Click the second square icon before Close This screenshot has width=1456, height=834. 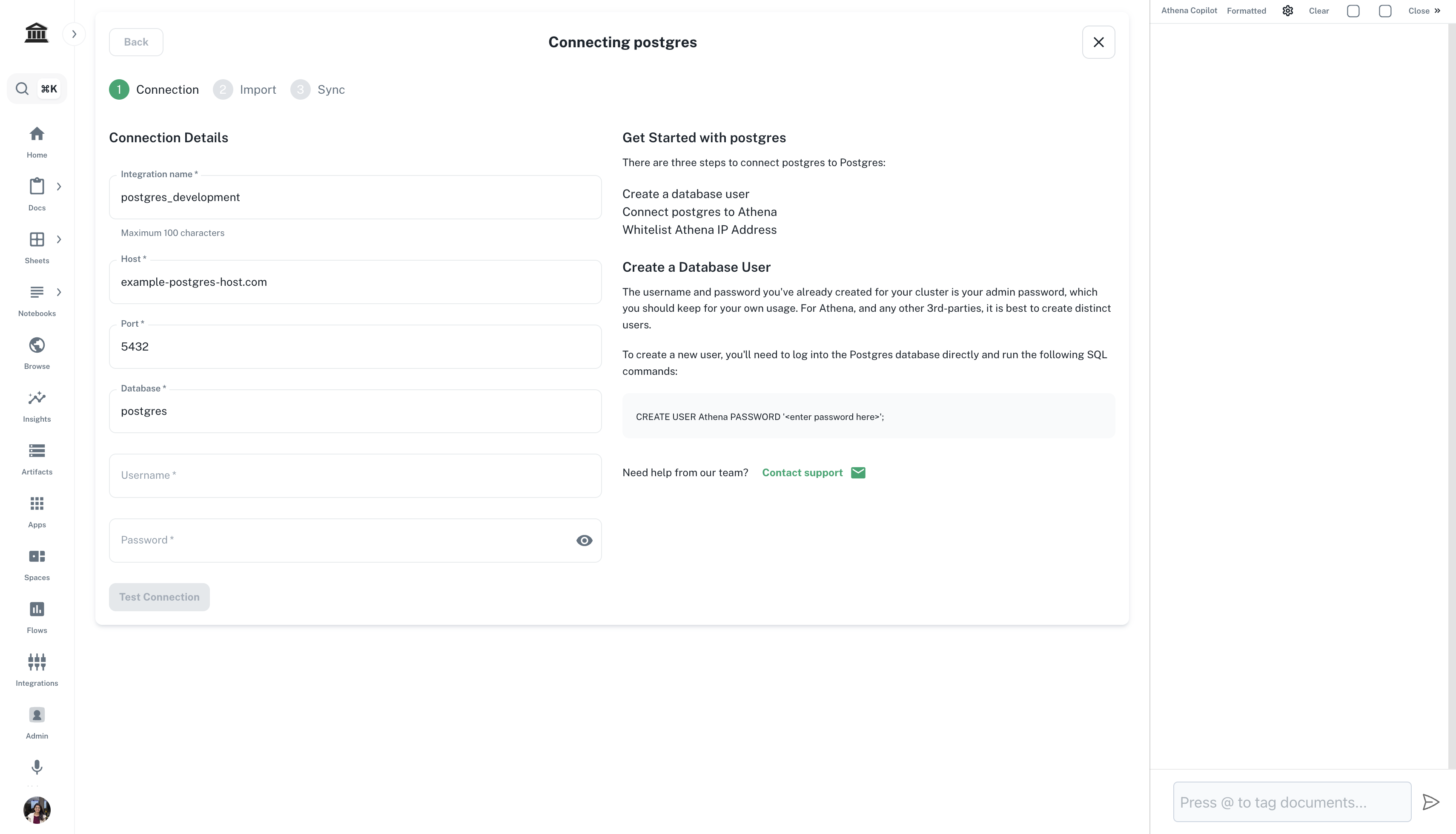pos(1385,11)
